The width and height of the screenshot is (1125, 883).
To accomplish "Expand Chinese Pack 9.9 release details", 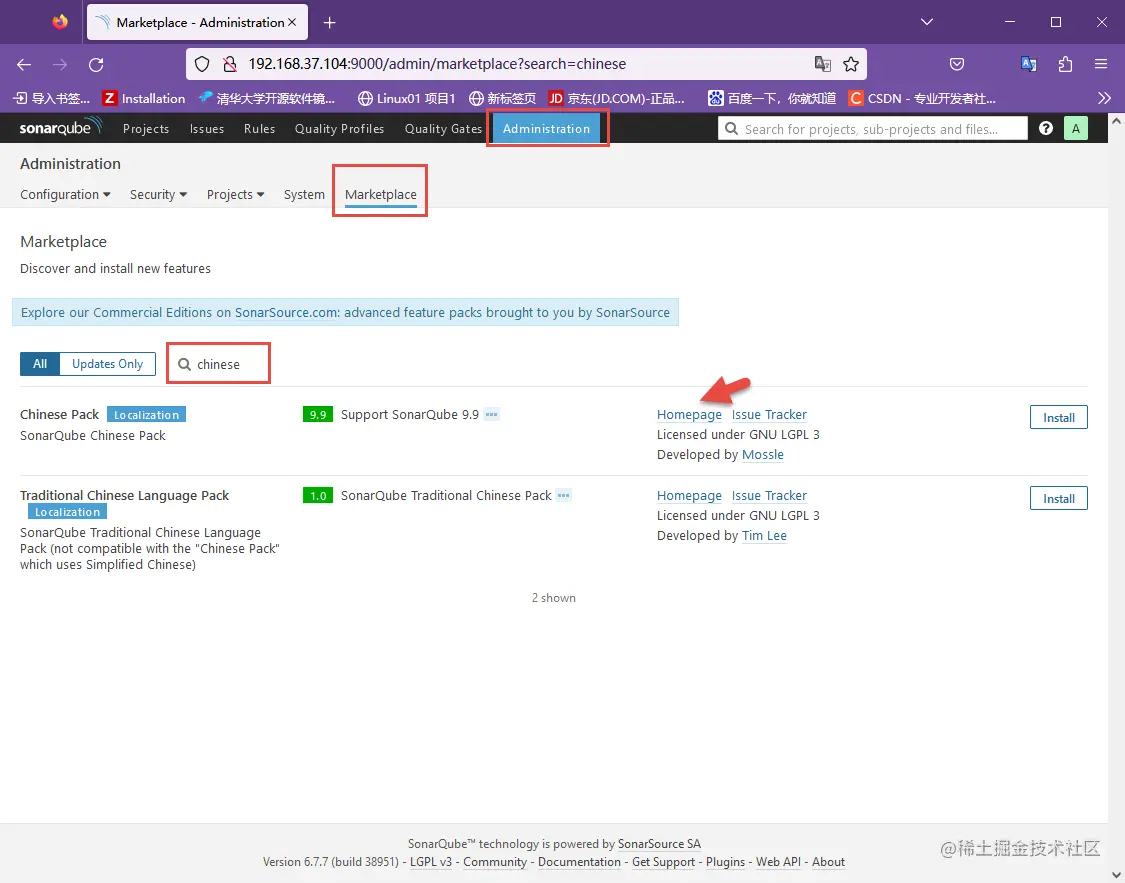I will [x=491, y=415].
